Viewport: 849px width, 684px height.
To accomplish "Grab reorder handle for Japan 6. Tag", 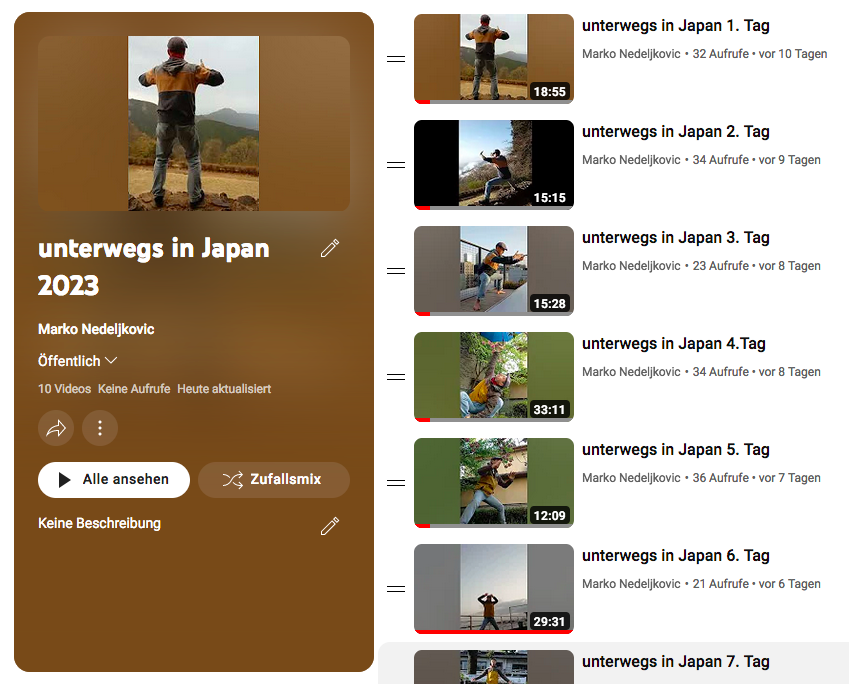I will click(x=396, y=589).
